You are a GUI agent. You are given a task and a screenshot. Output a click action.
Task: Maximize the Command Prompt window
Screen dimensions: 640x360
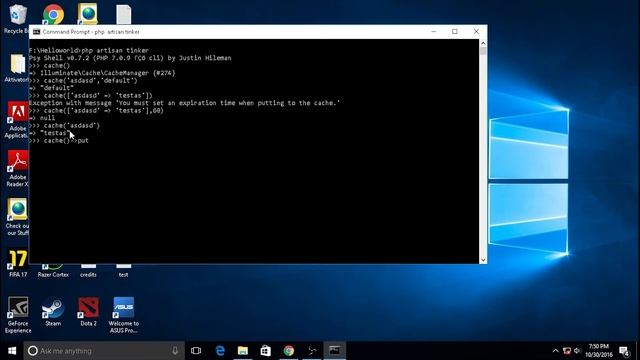[x=455, y=31]
